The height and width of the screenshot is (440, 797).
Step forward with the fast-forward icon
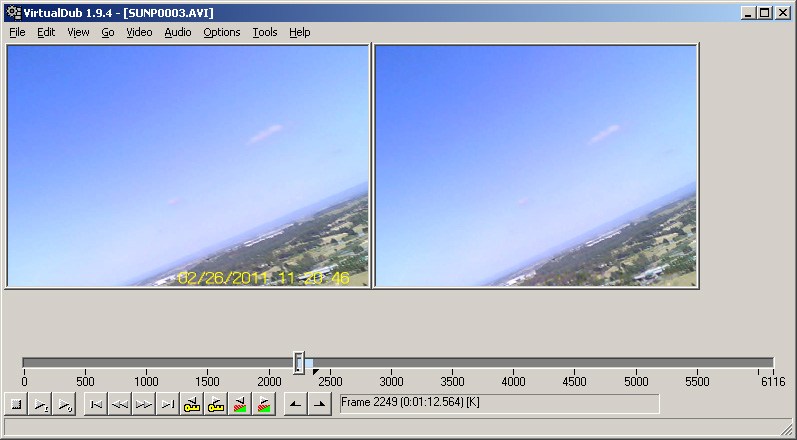click(143, 404)
